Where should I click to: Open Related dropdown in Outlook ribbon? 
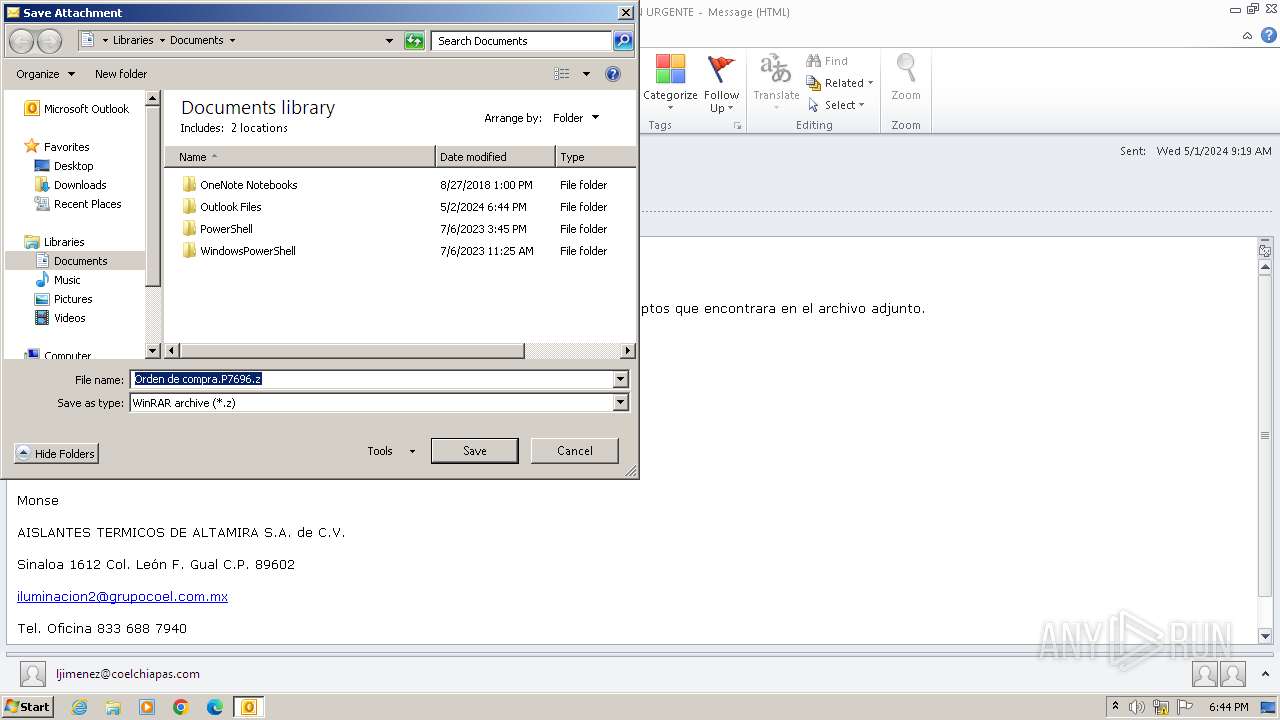[x=841, y=83]
